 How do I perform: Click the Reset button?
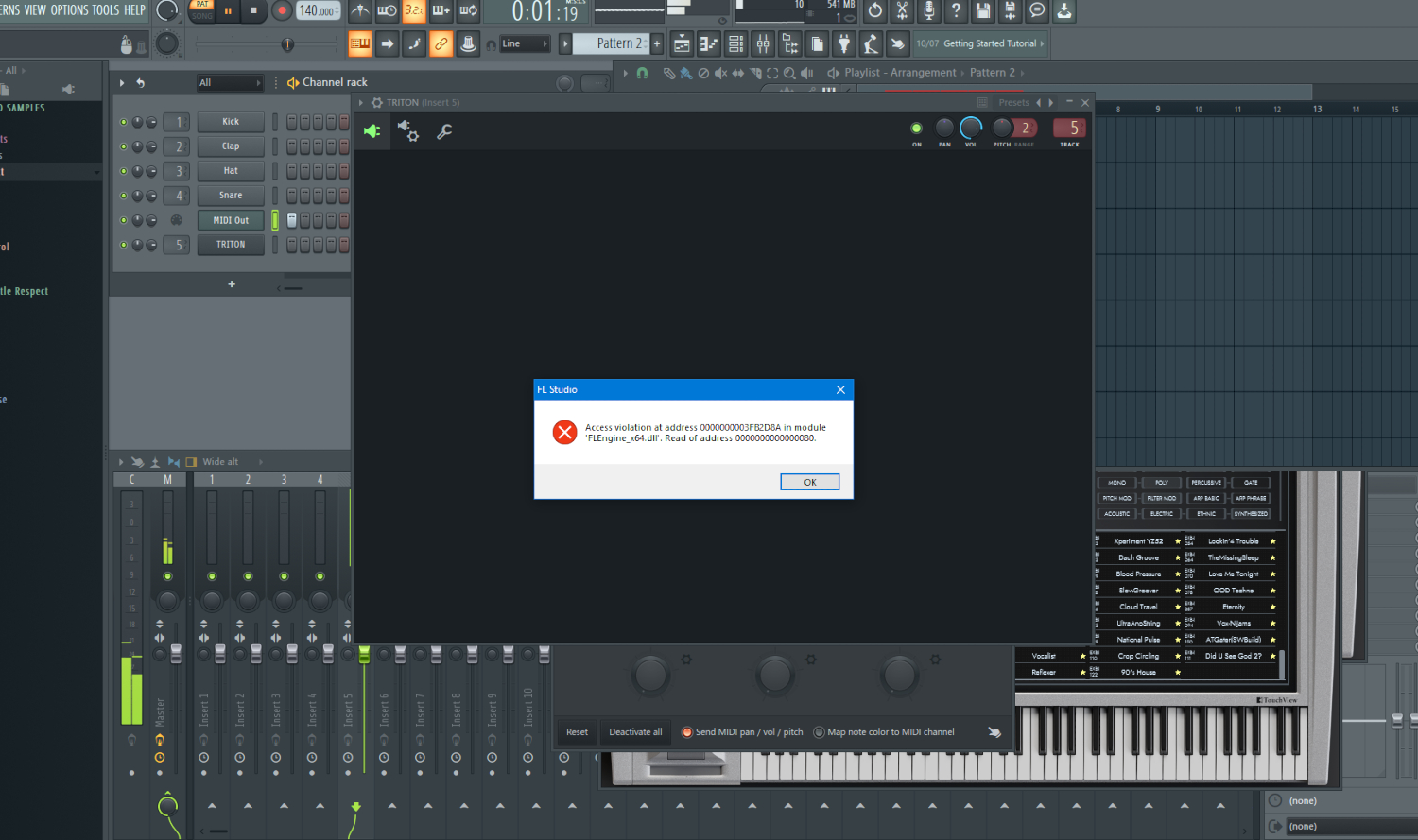(x=577, y=732)
